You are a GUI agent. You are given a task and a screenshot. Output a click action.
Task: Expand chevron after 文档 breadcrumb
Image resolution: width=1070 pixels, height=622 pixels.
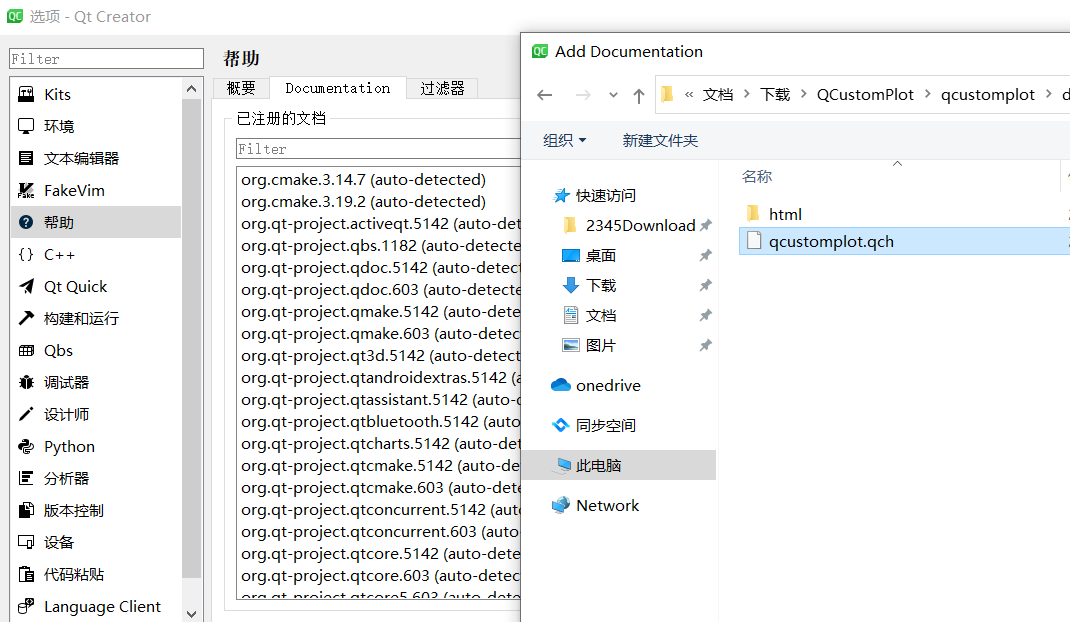(747, 94)
